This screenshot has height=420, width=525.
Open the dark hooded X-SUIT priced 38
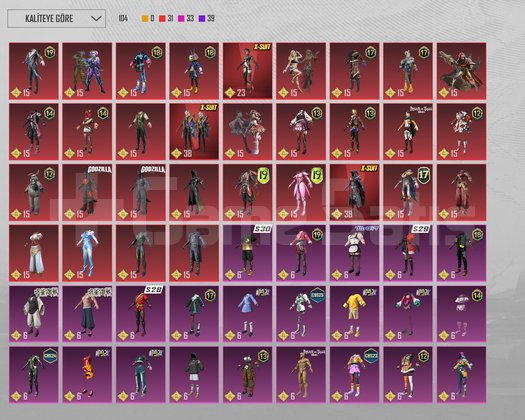click(355, 193)
